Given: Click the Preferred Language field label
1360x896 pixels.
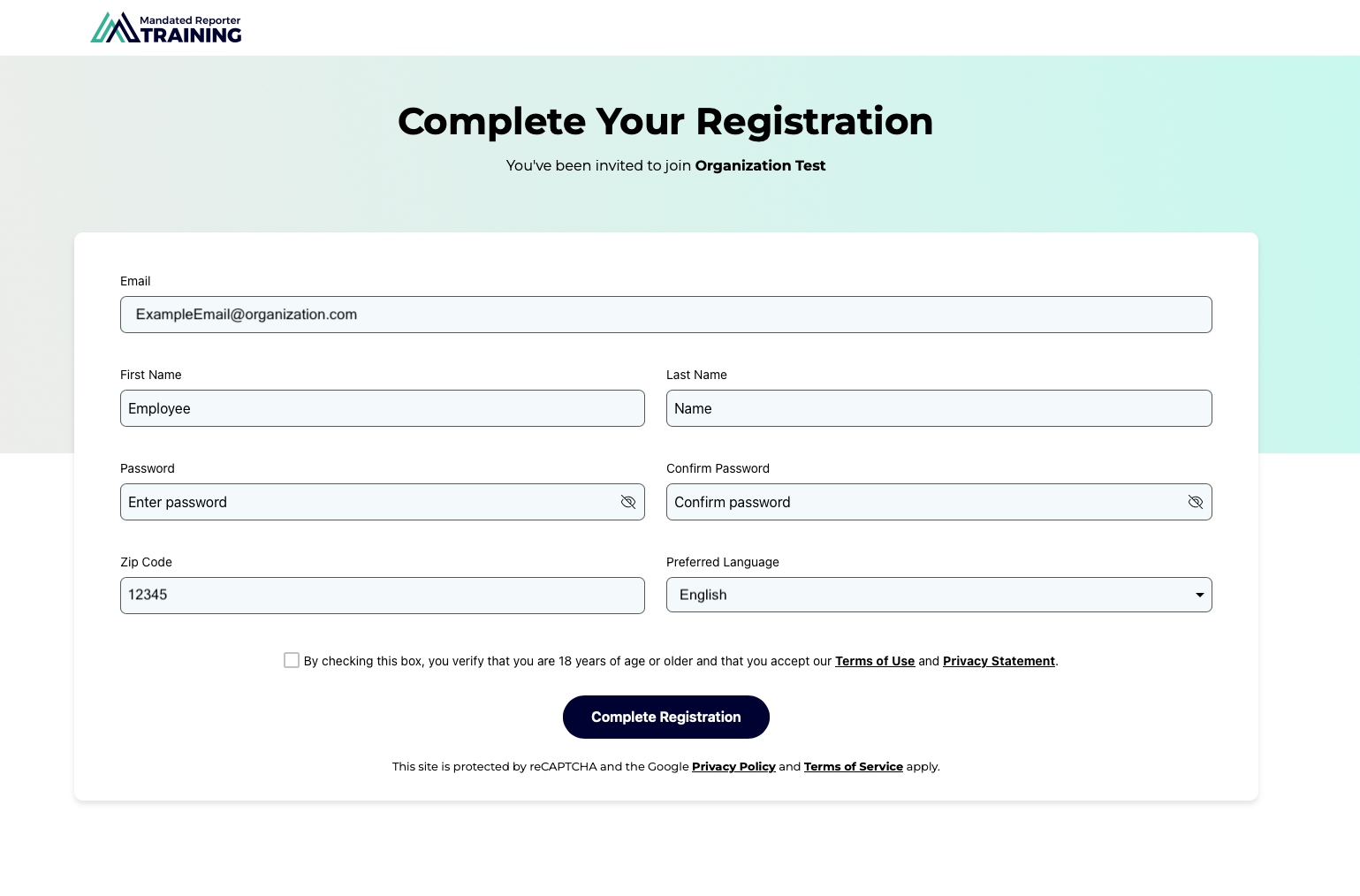Looking at the screenshot, I should pos(722,562).
